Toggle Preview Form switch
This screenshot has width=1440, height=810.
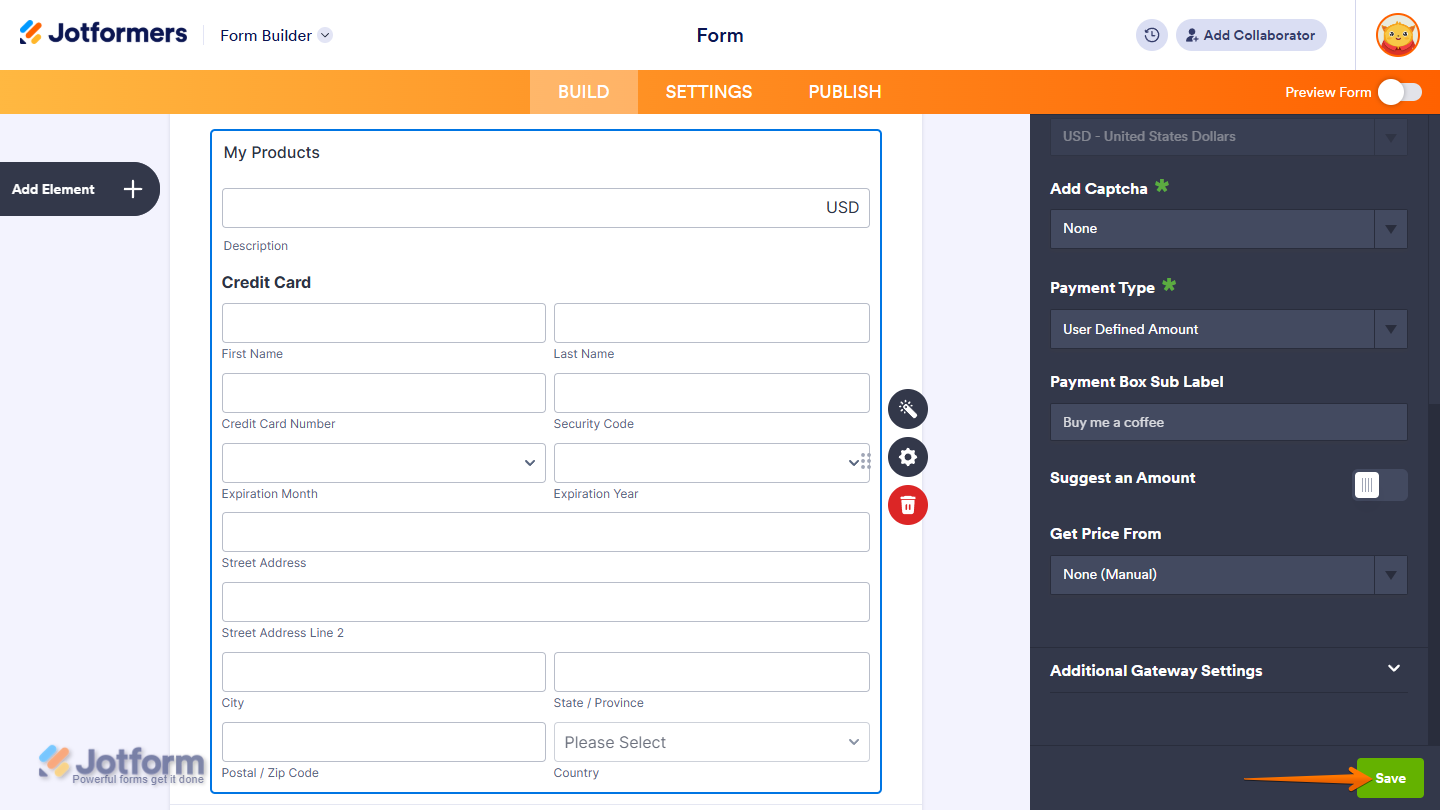1398,91
